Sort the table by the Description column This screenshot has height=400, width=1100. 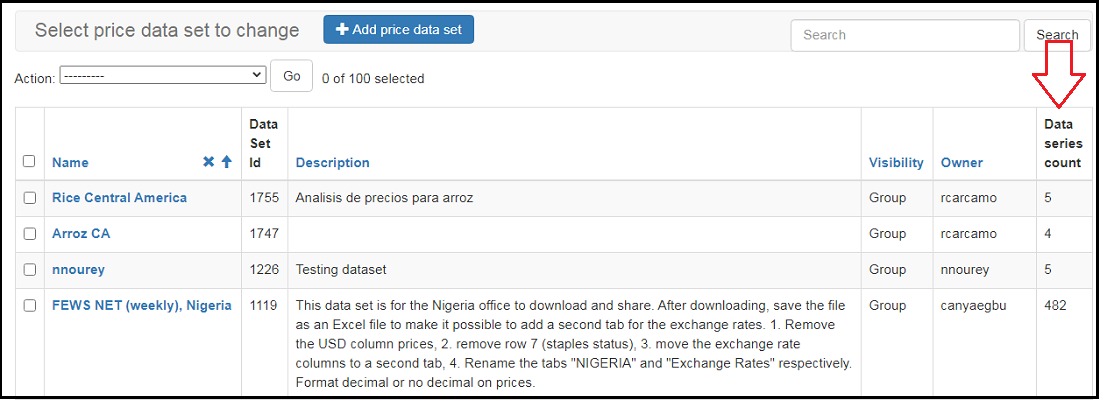click(x=332, y=162)
